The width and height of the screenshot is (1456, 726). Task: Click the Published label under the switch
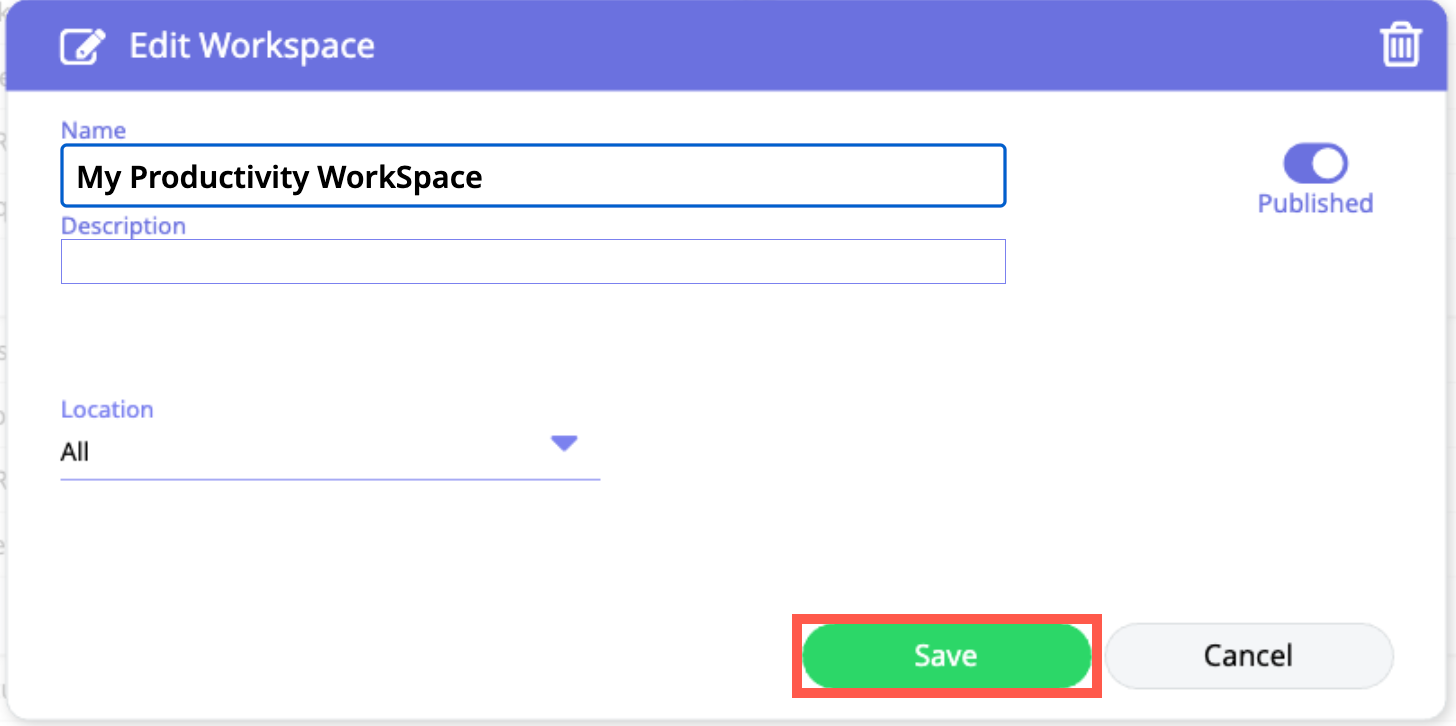point(1315,203)
